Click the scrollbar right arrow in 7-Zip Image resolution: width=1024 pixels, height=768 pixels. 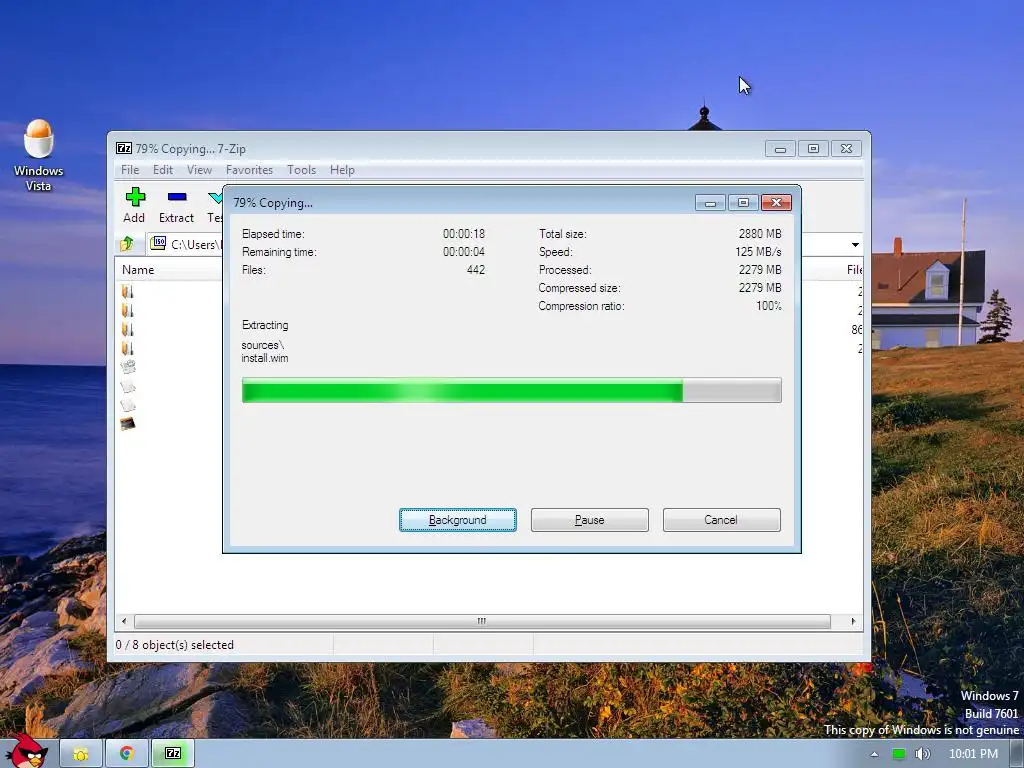[853, 621]
